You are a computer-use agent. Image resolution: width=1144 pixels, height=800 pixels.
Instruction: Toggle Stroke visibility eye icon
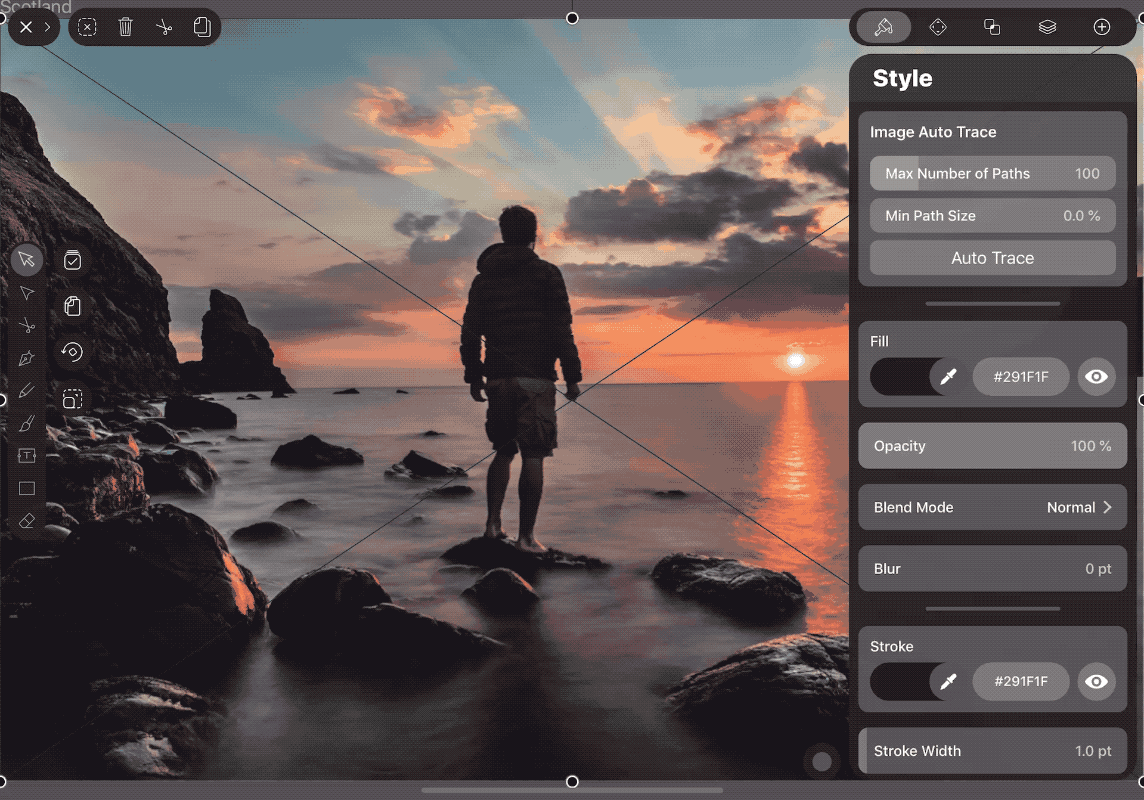click(x=1096, y=681)
